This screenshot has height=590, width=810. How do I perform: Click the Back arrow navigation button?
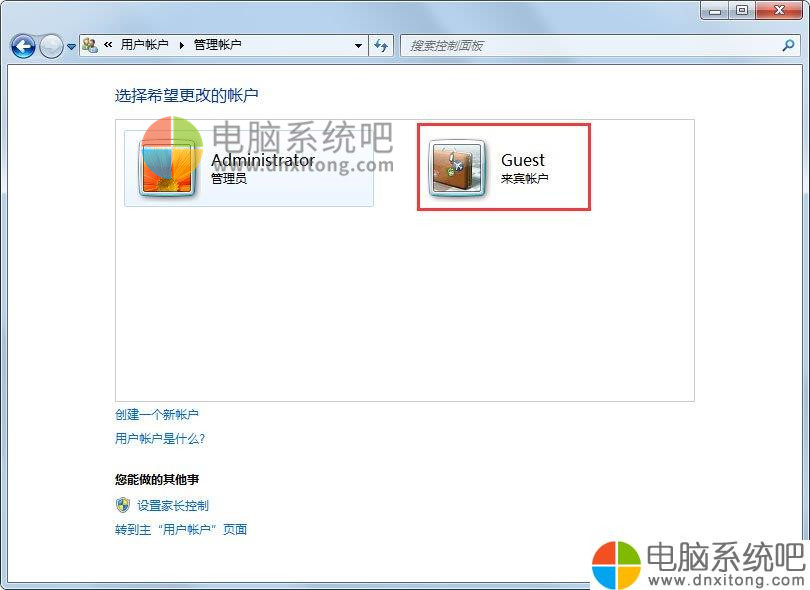point(23,46)
